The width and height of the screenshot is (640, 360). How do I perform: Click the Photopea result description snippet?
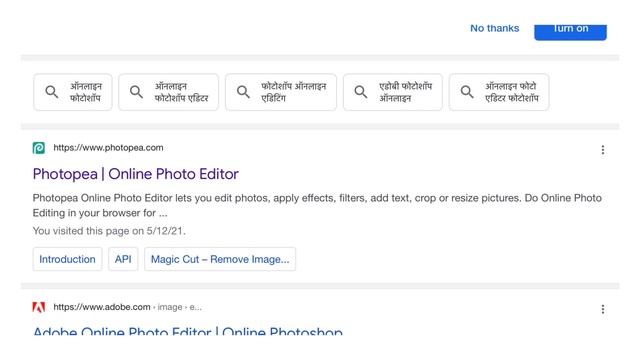[x=317, y=205]
